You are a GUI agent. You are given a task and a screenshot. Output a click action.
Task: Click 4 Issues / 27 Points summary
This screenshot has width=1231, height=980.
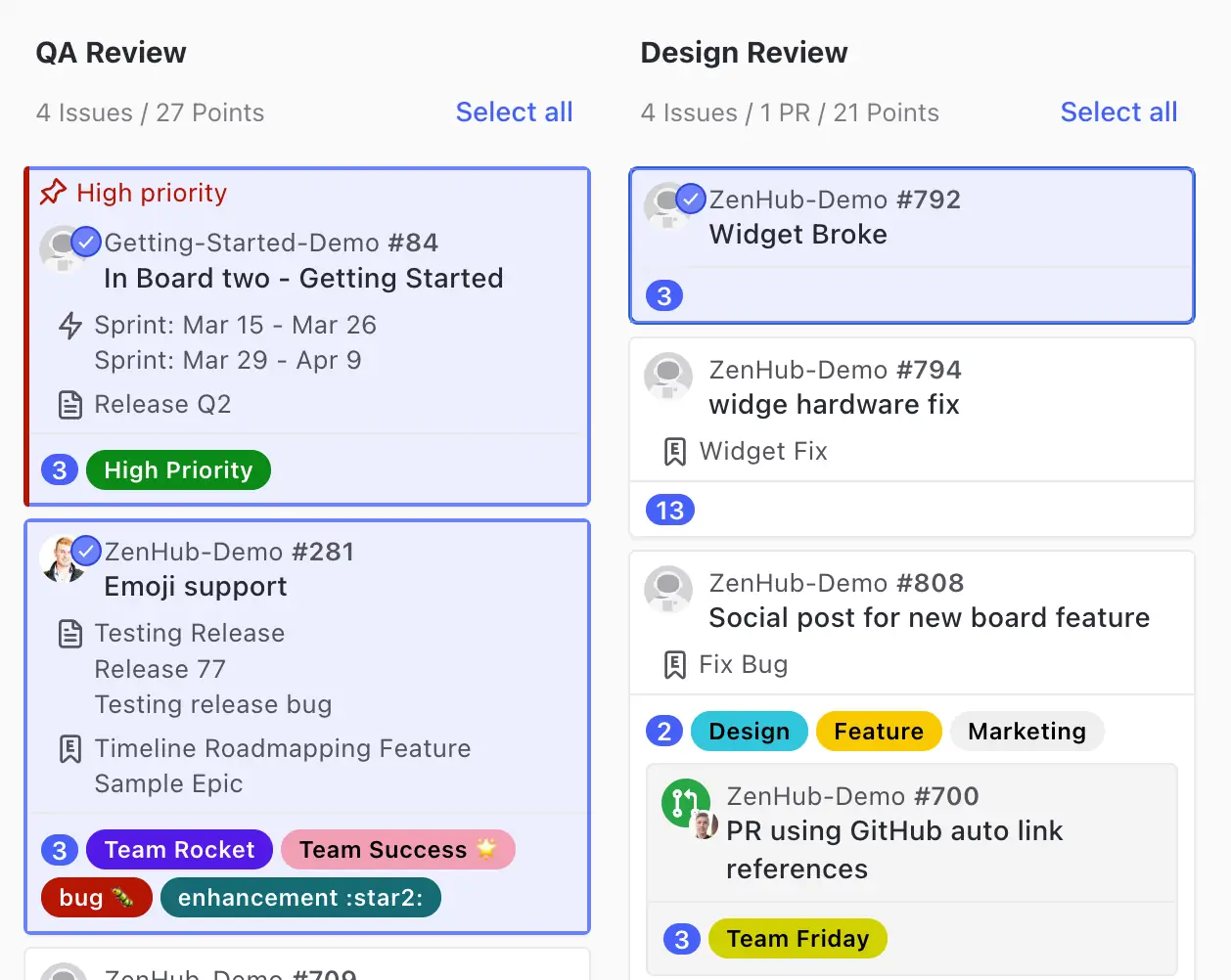point(150,113)
